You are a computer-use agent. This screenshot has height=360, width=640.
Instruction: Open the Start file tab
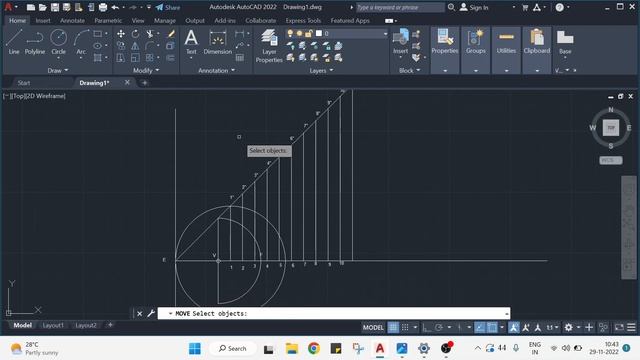(x=24, y=83)
